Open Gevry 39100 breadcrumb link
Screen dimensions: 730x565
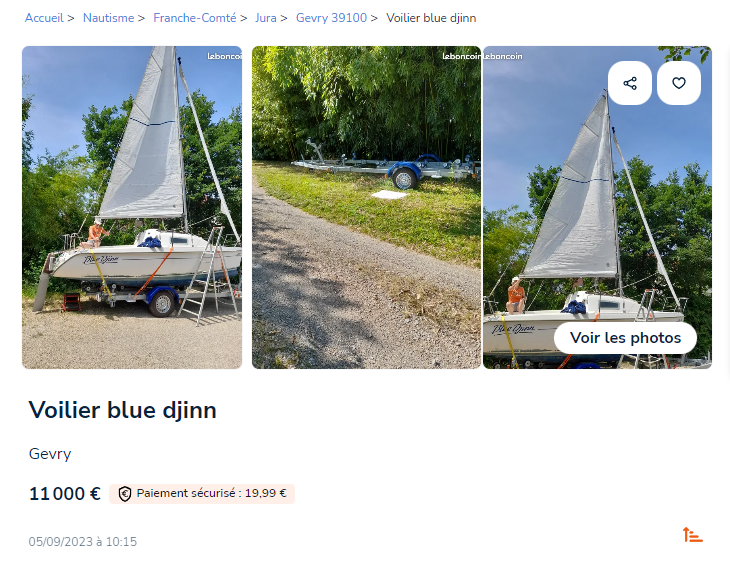coord(331,18)
